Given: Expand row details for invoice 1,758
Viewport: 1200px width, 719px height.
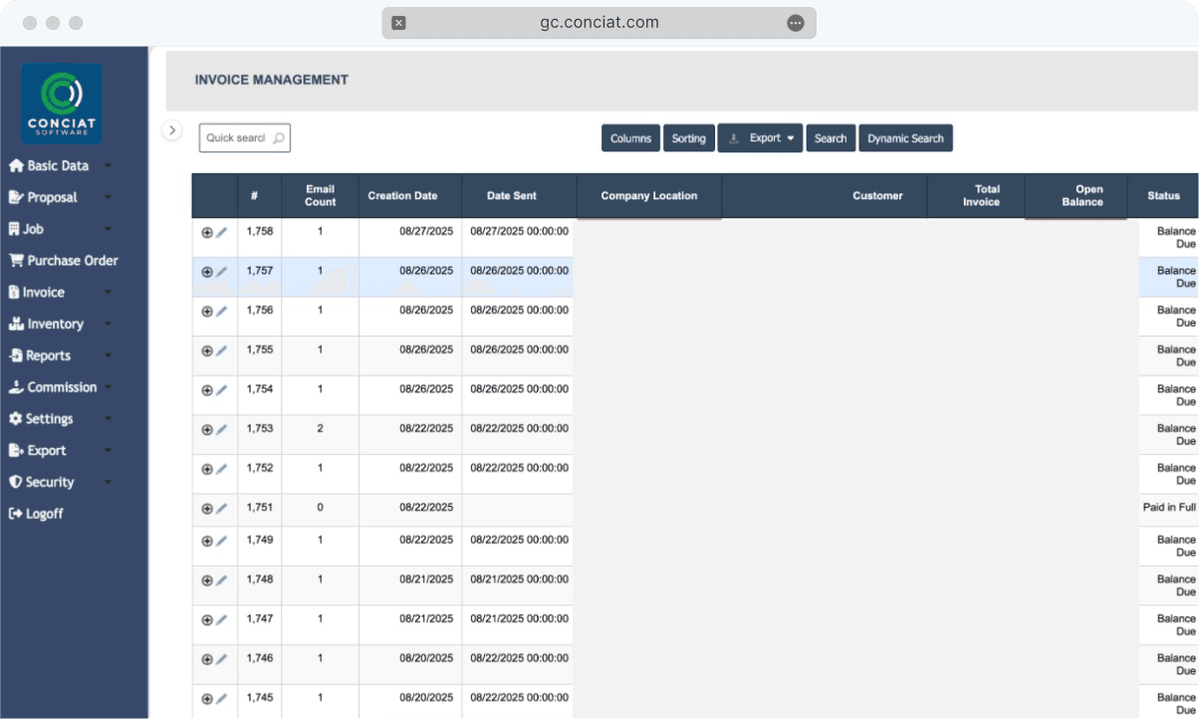Looking at the screenshot, I should pyautogui.click(x=207, y=232).
